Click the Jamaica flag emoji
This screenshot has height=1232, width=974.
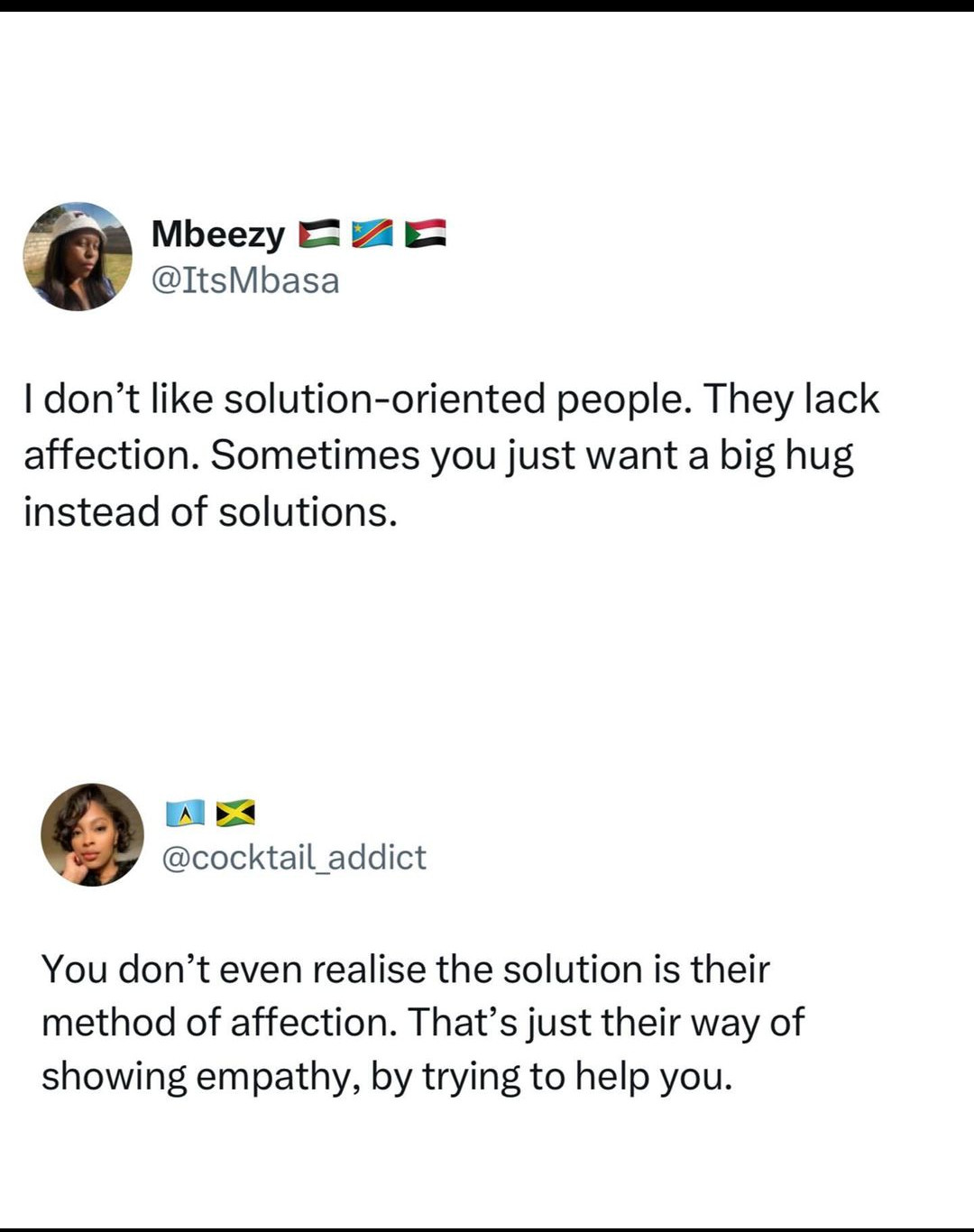point(235,814)
